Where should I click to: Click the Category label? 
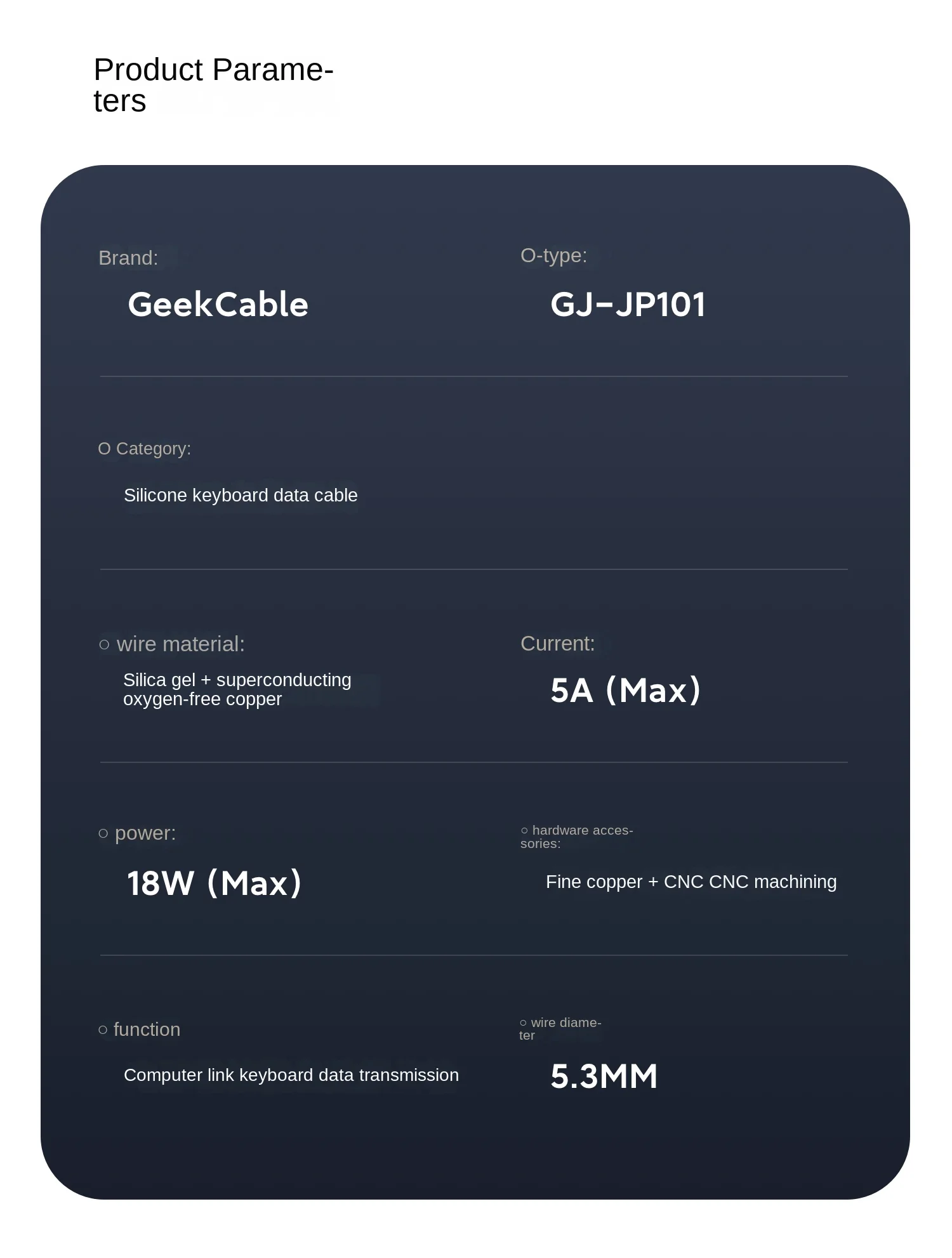click(153, 449)
